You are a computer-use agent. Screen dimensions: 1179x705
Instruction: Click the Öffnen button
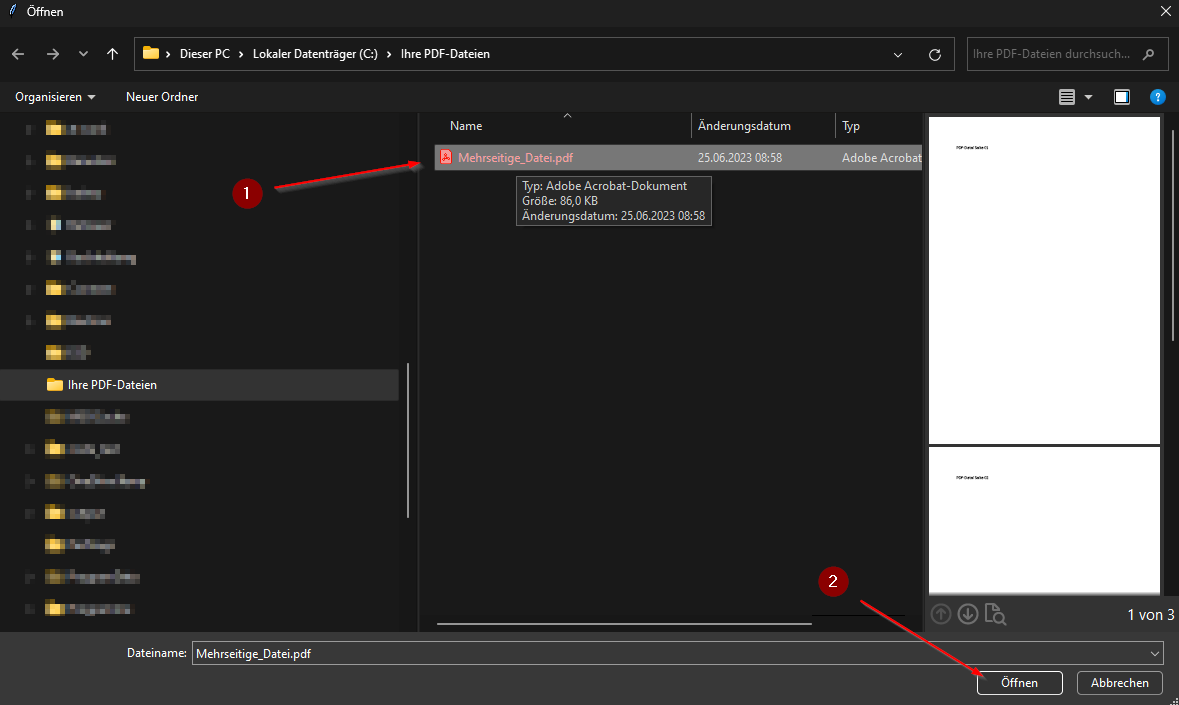tap(1019, 683)
